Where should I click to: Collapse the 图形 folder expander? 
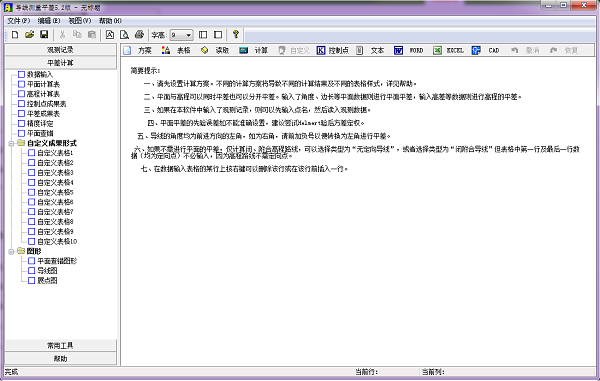[11, 252]
